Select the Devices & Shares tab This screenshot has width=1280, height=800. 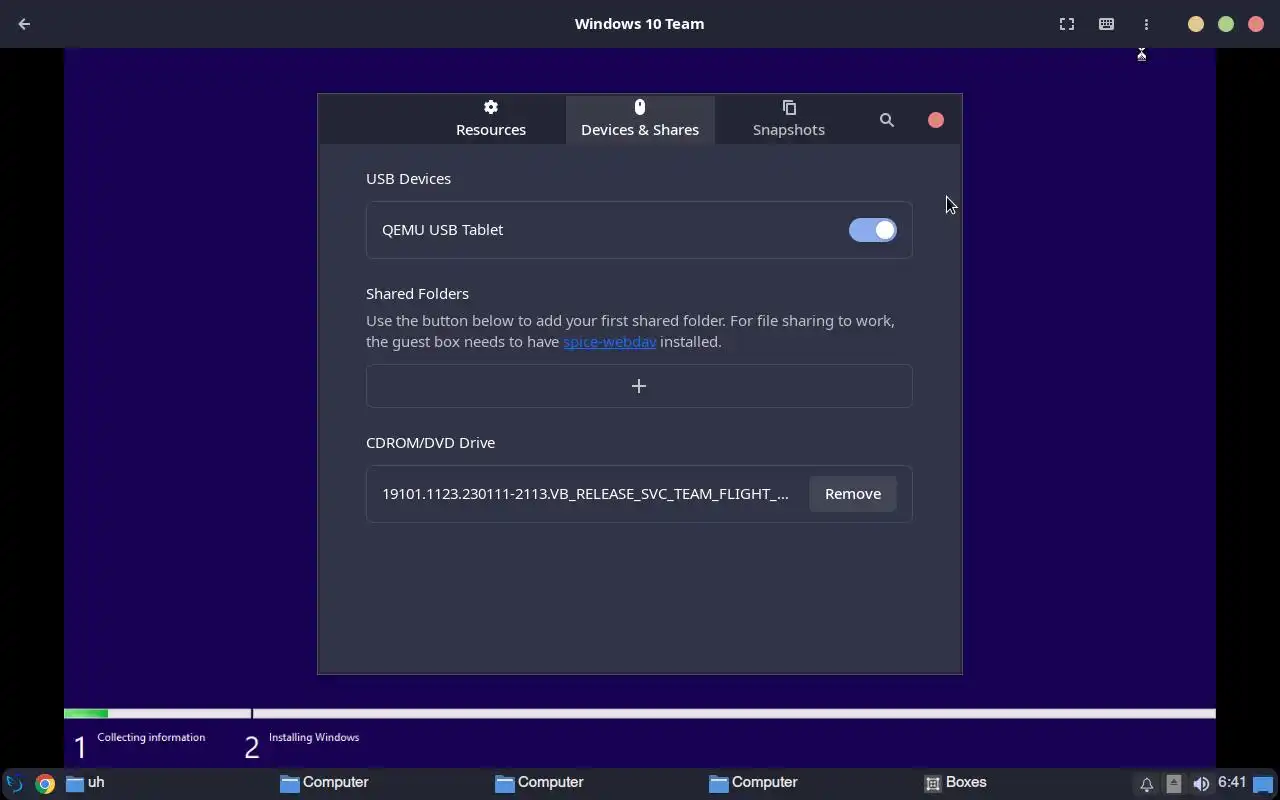[640, 119]
